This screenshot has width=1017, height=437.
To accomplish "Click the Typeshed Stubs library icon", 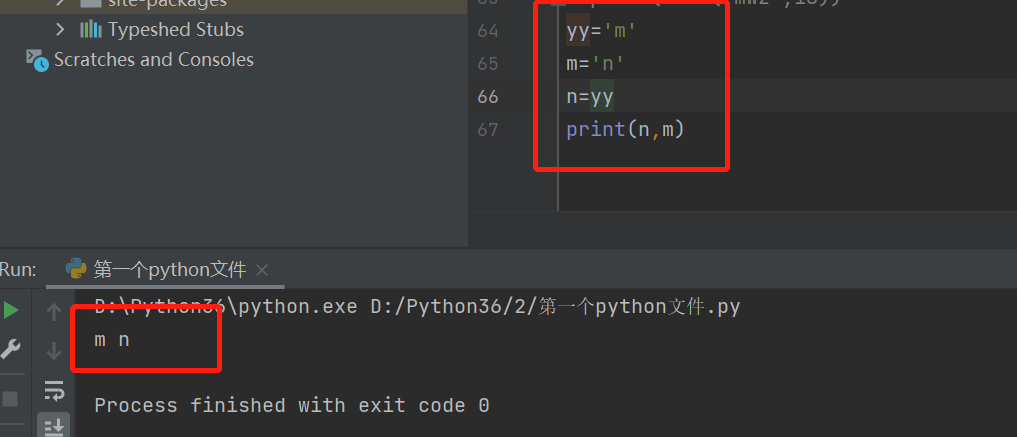I will [x=90, y=30].
